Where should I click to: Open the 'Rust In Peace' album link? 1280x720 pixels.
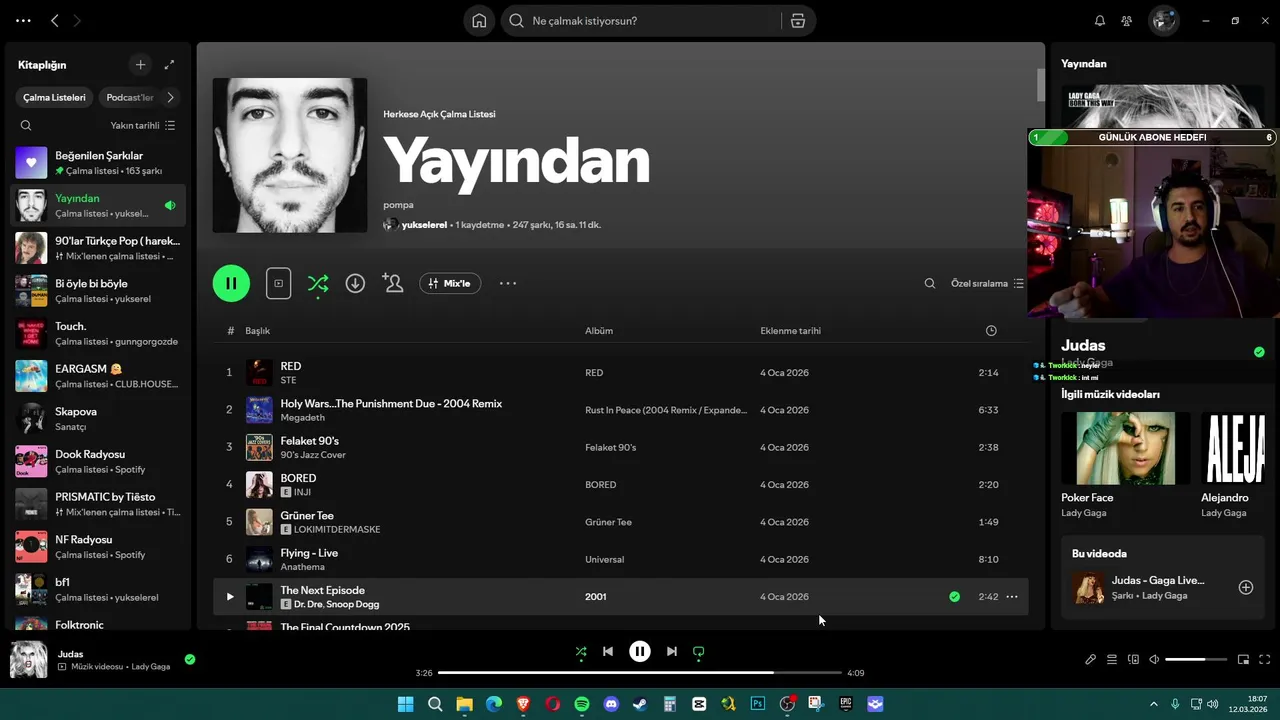(666, 410)
